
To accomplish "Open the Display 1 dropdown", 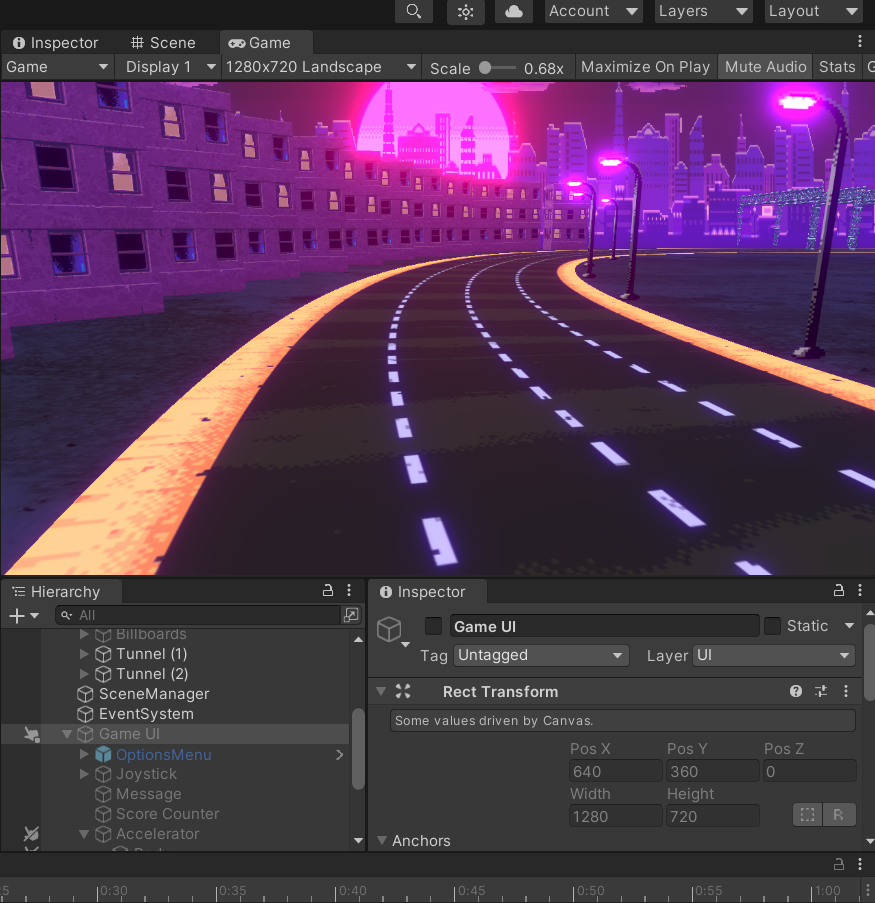I will tap(171, 67).
